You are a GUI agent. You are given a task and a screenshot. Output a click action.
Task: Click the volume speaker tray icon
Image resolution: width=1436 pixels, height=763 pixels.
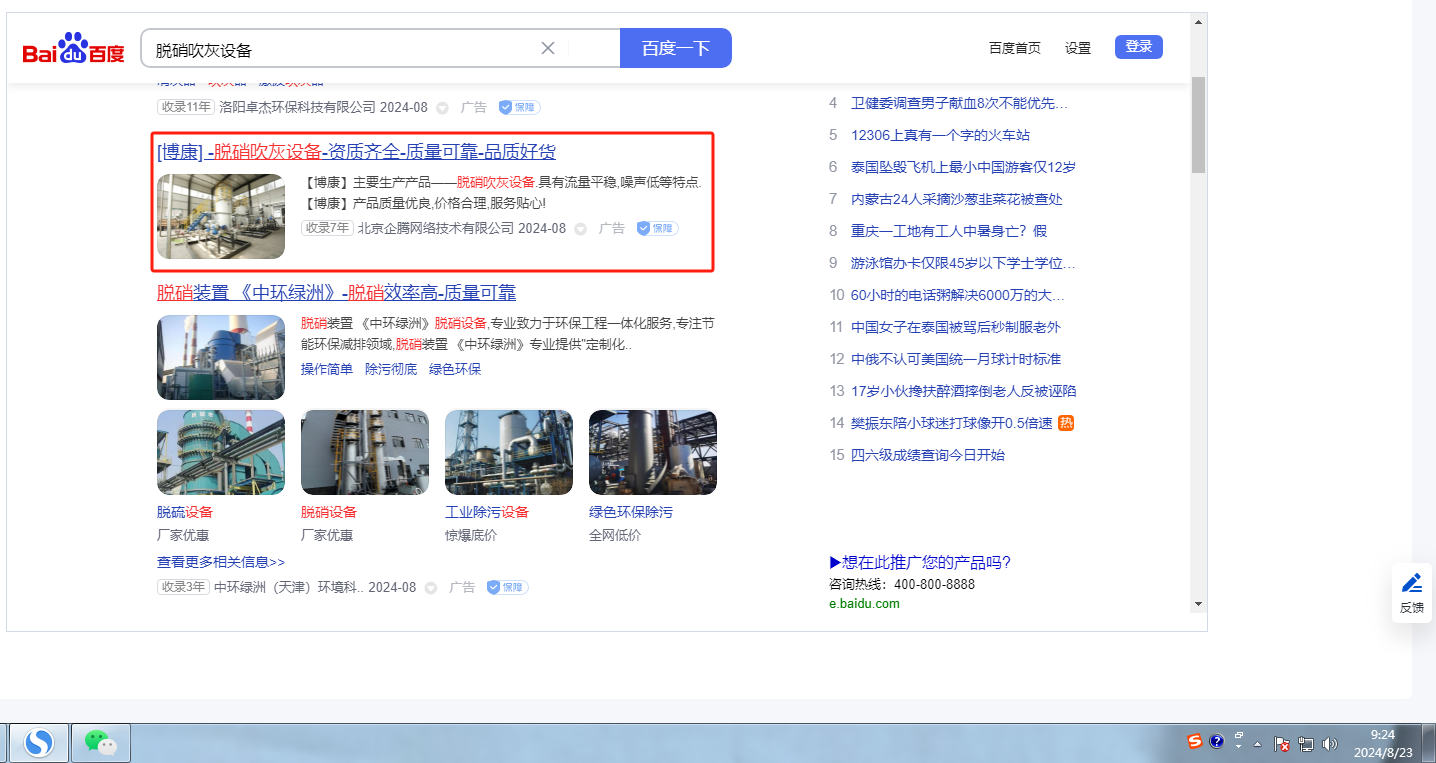coord(1329,743)
